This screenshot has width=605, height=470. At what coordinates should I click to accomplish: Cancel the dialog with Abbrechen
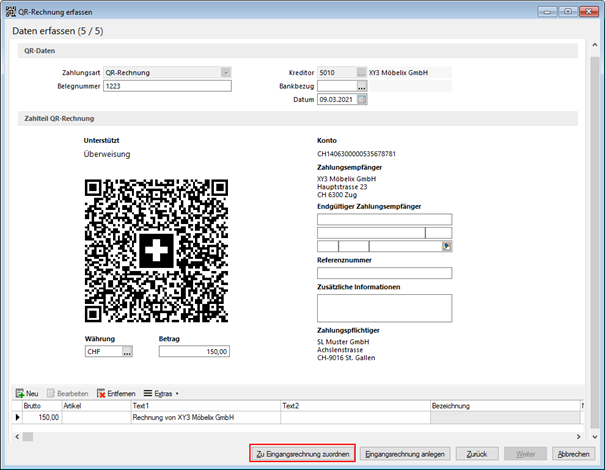click(x=573, y=454)
